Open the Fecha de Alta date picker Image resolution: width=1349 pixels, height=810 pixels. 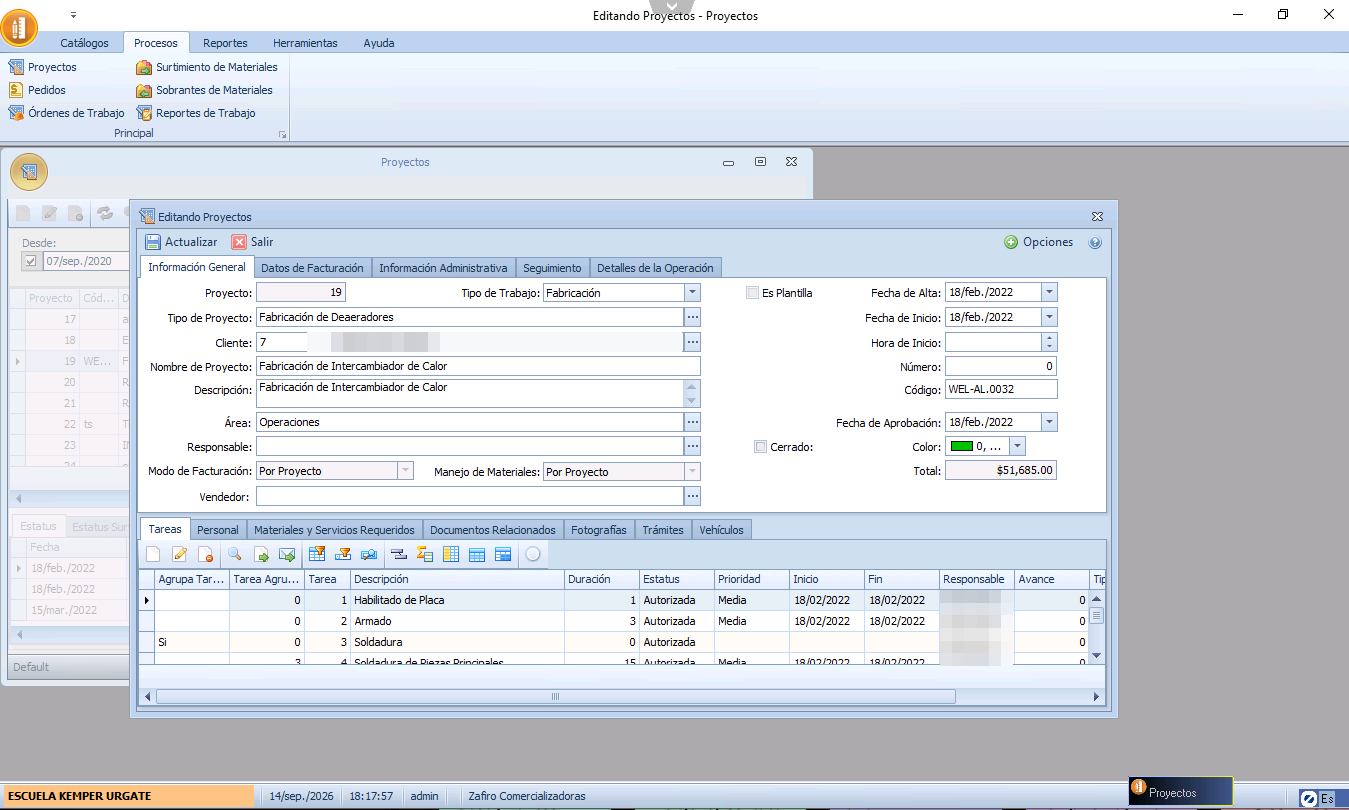click(x=1049, y=293)
